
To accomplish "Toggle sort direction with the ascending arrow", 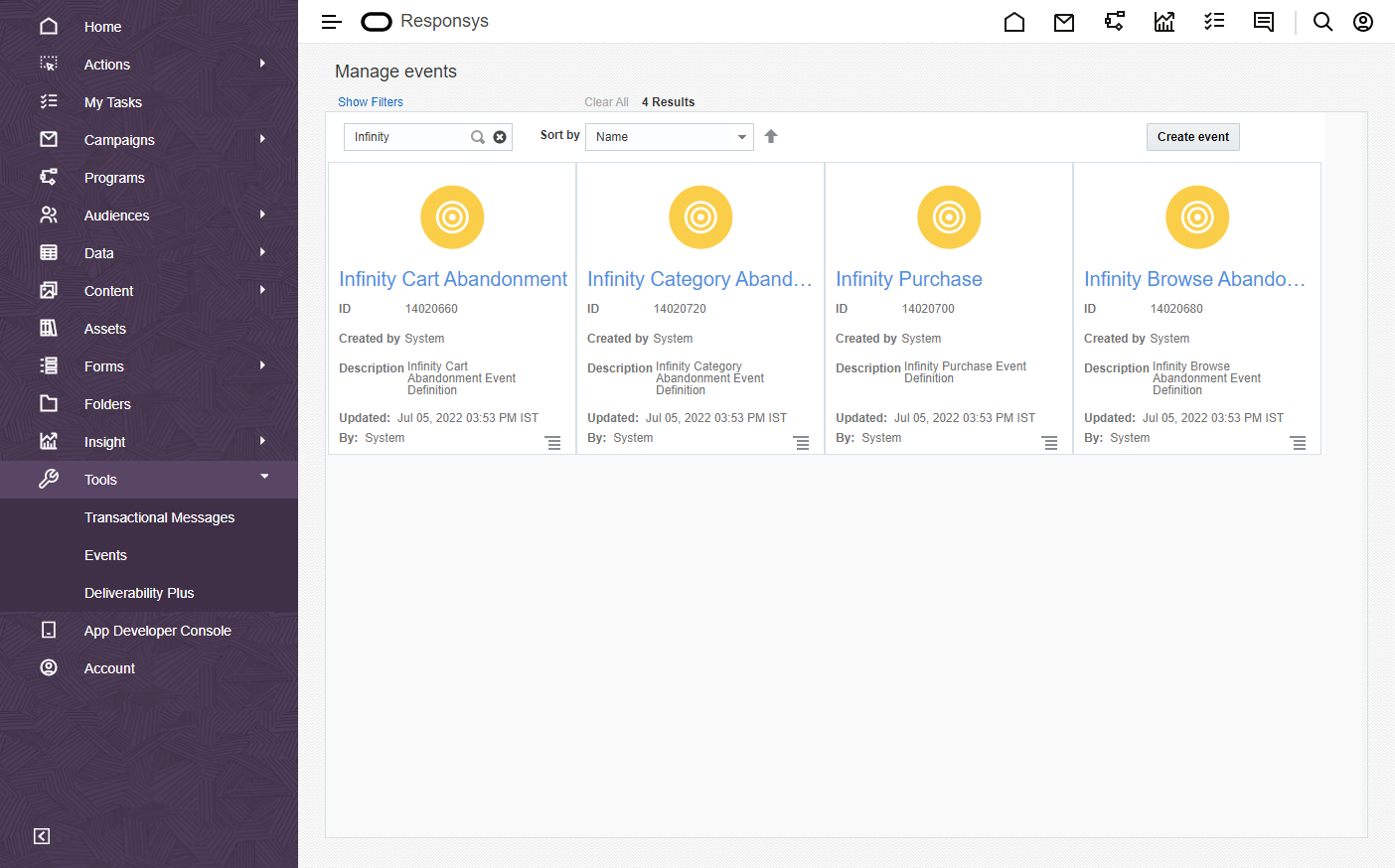I will (771, 136).
